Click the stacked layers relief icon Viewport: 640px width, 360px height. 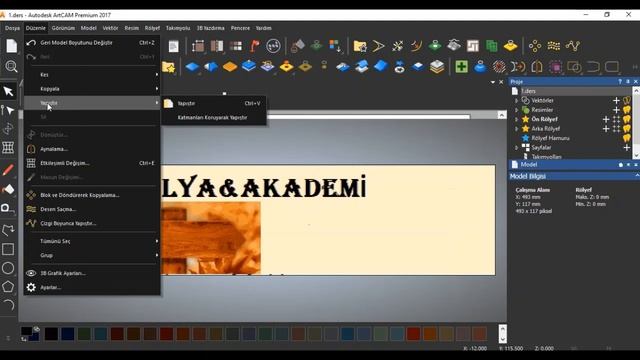point(437,66)
